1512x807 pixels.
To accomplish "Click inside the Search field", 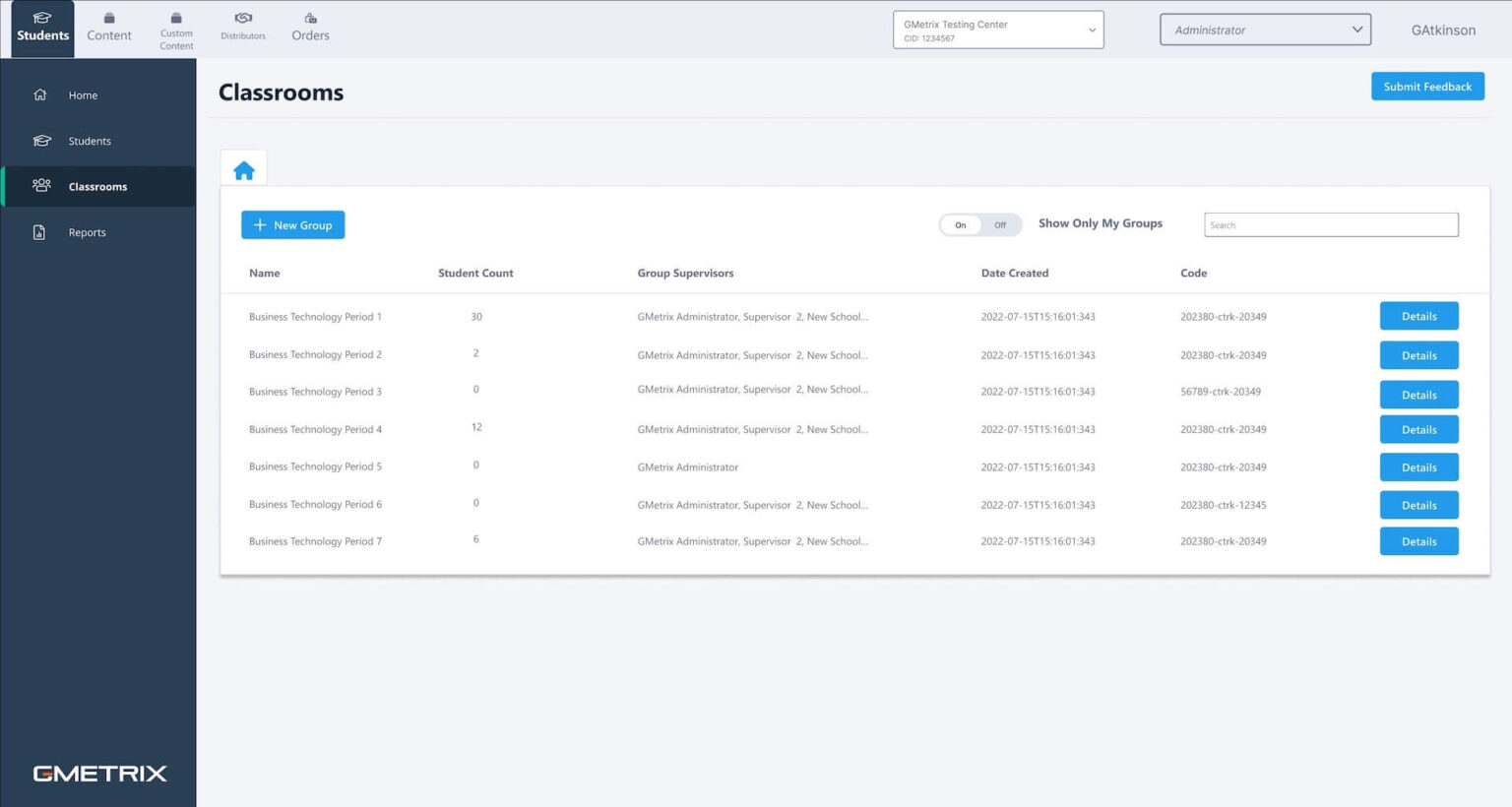I will 1330,224.
